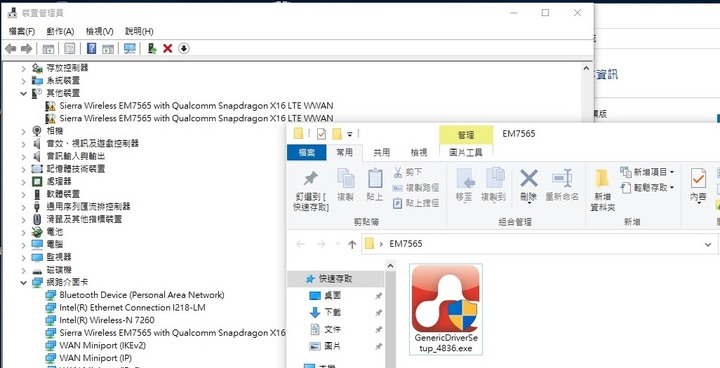Click the Back arrow in Device Manager toolbar

[11, 48]
